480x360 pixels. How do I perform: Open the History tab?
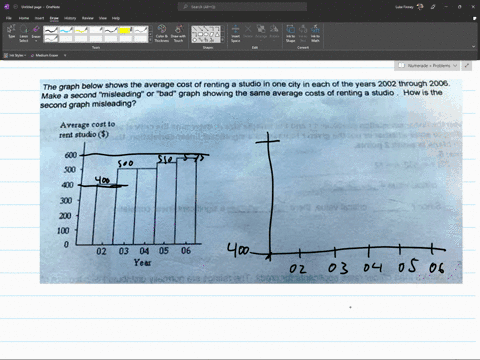coord(70,18)
